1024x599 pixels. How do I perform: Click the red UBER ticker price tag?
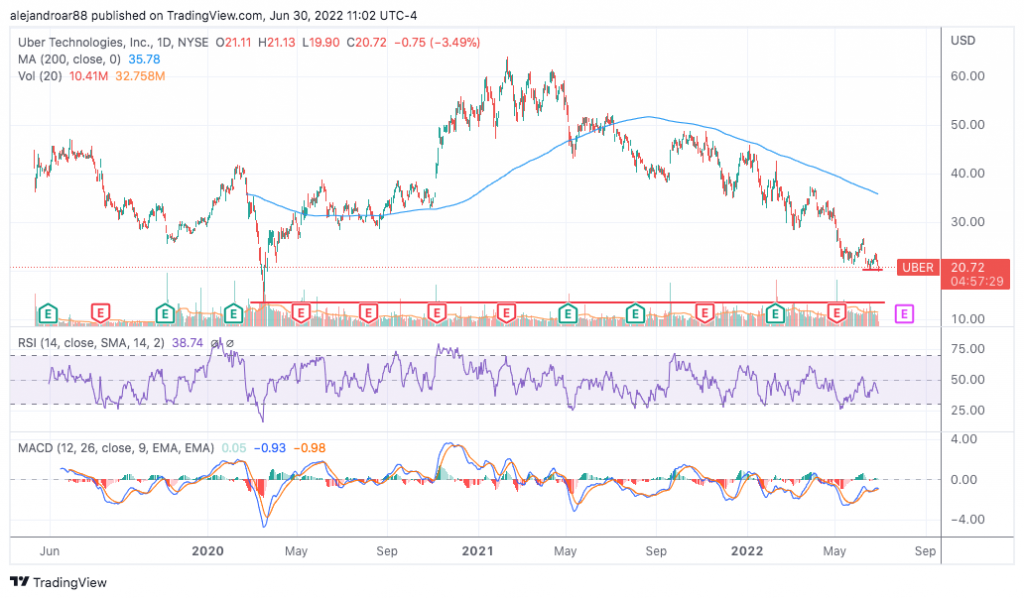pos(918,267)
